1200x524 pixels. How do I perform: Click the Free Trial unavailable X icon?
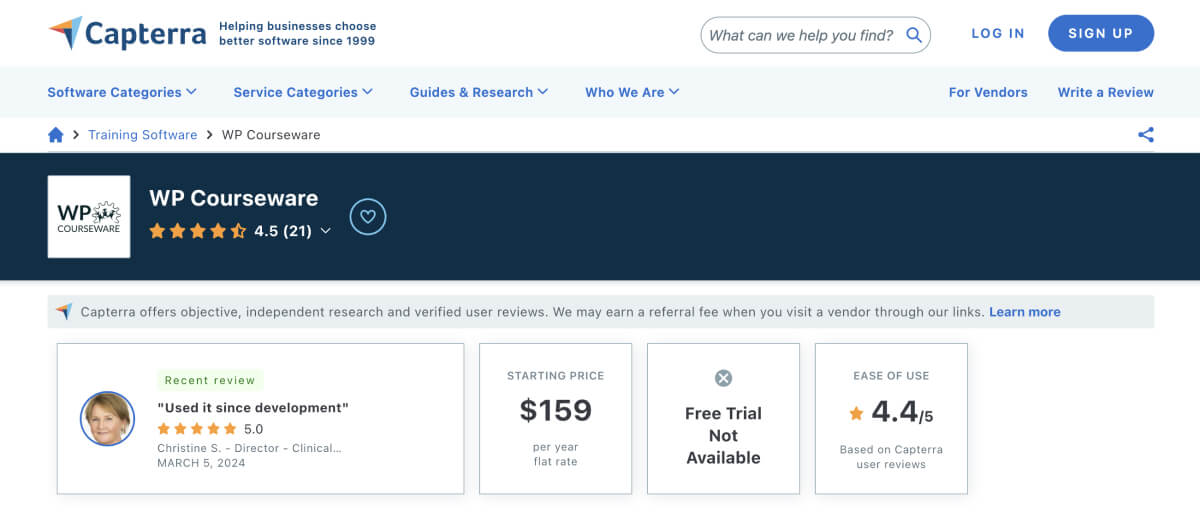pos(723,378)
